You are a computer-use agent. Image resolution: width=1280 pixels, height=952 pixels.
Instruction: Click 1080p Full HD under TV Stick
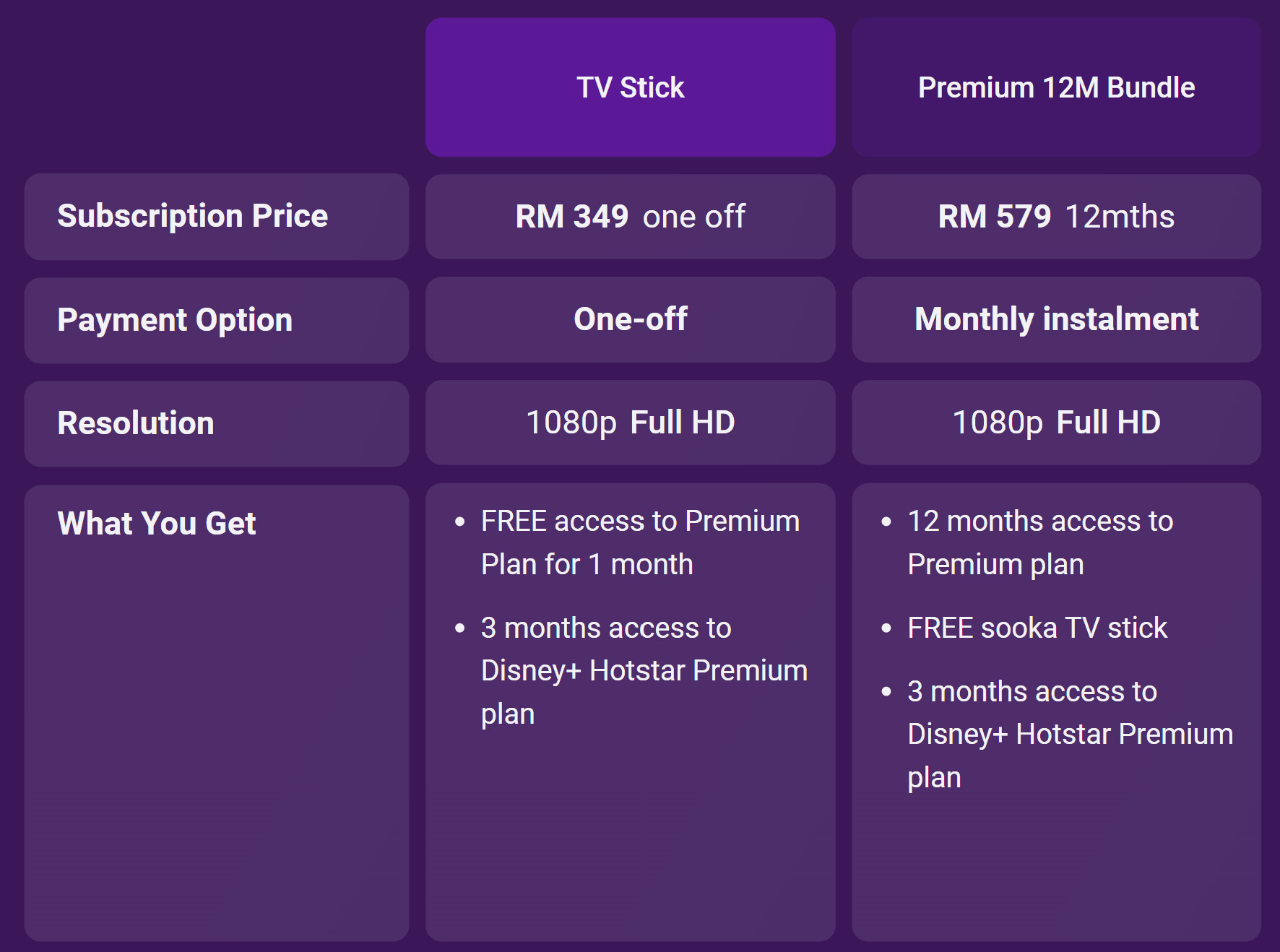630,423
